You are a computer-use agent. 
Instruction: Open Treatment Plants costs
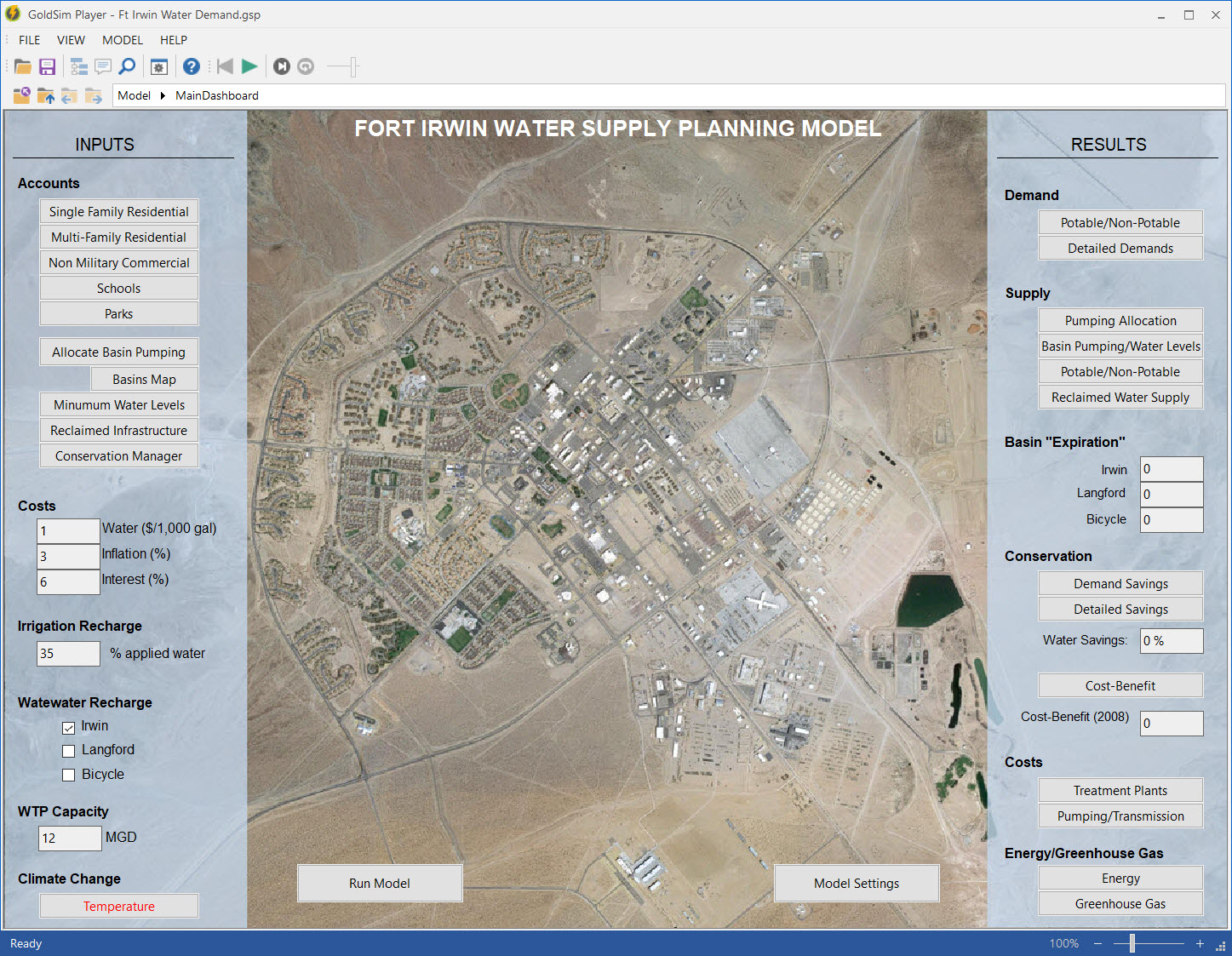(1120, 790)
